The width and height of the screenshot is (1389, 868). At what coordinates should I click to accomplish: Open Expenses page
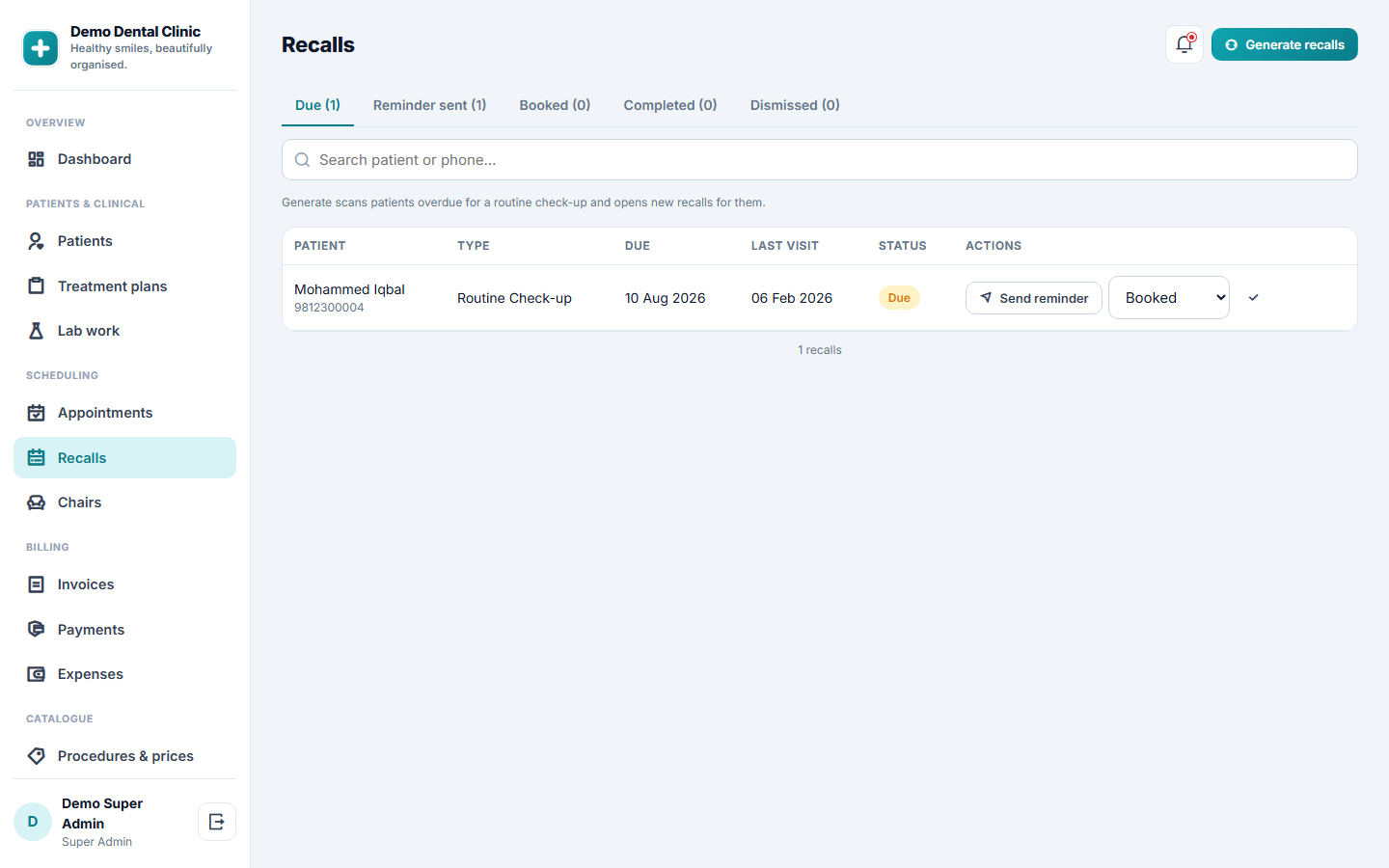tap(124, 674)
